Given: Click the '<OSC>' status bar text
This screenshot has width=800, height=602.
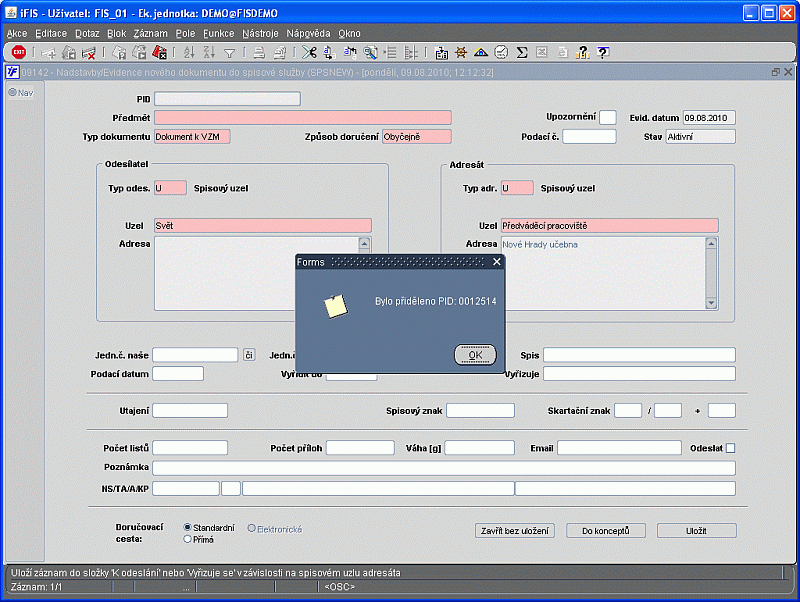Looking at the screenshot, I should point(339,587).
